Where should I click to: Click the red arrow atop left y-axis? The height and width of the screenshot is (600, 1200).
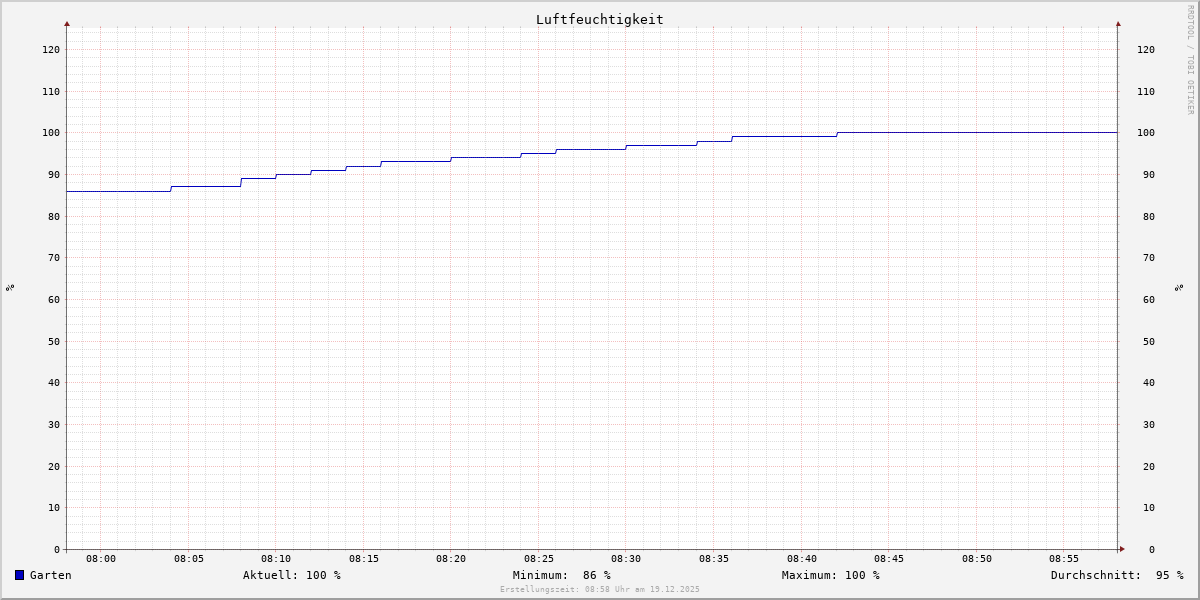[x=67, y=23]
